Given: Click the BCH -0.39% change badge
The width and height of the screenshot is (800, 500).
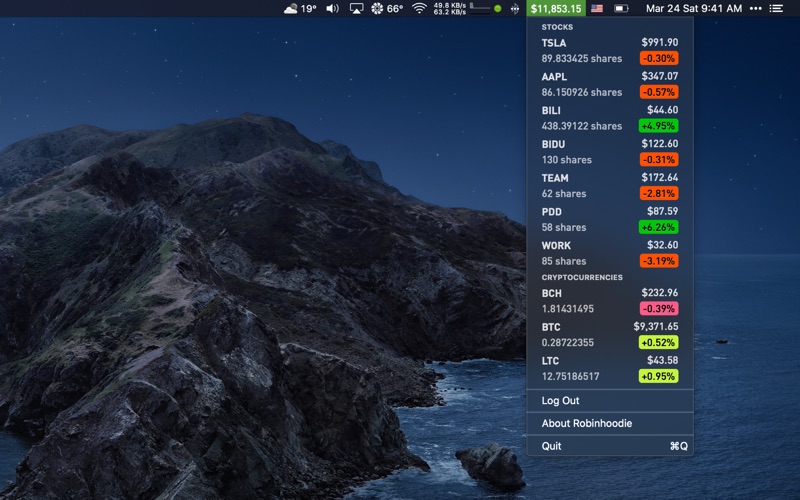Looking at the screenshot, I should coord(659,308).
